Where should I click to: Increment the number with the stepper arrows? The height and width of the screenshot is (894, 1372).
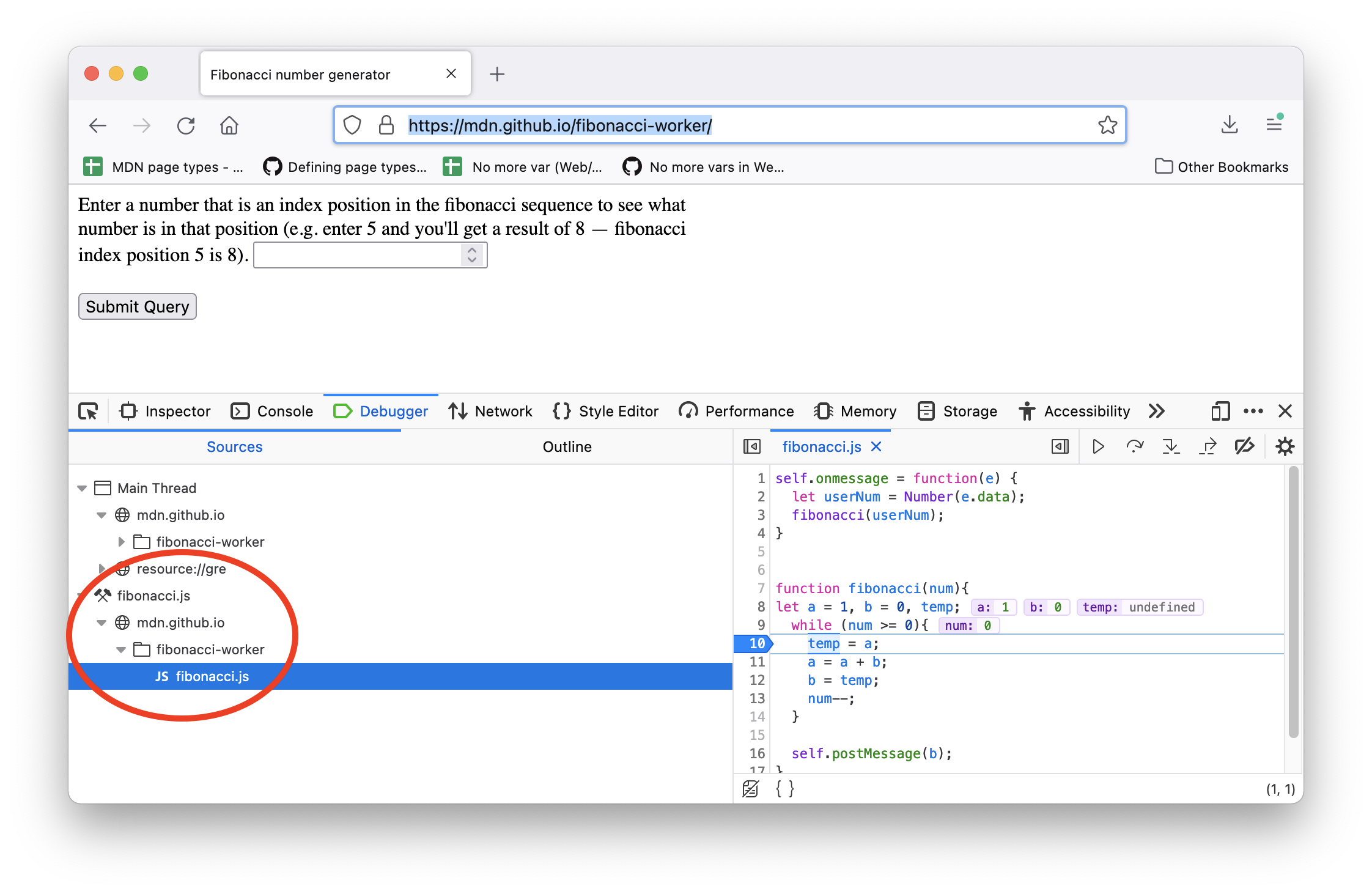coord(471,250)
